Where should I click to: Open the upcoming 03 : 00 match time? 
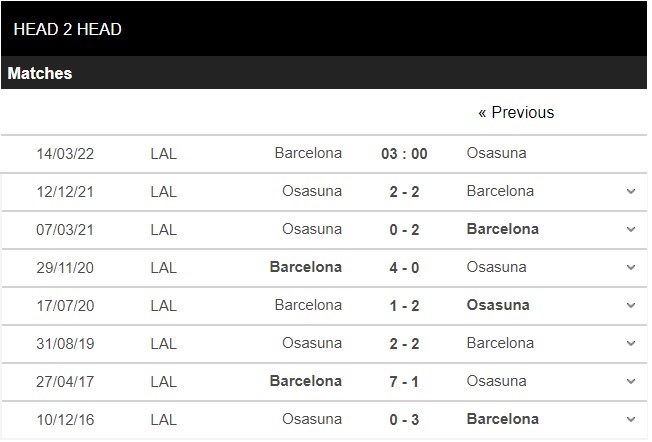[404, 154]
